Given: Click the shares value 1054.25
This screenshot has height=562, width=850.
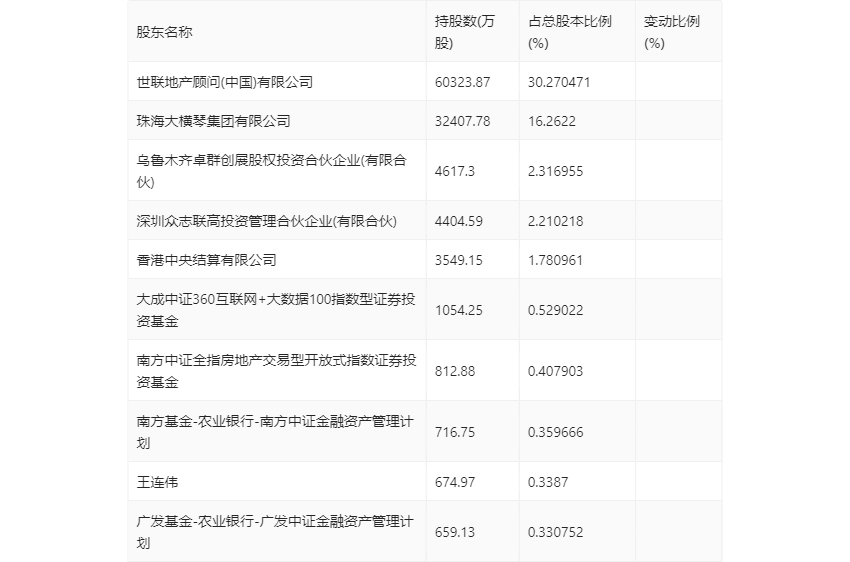Looking at the screenshot, I should pyautogui.click(x=459, y=310).
